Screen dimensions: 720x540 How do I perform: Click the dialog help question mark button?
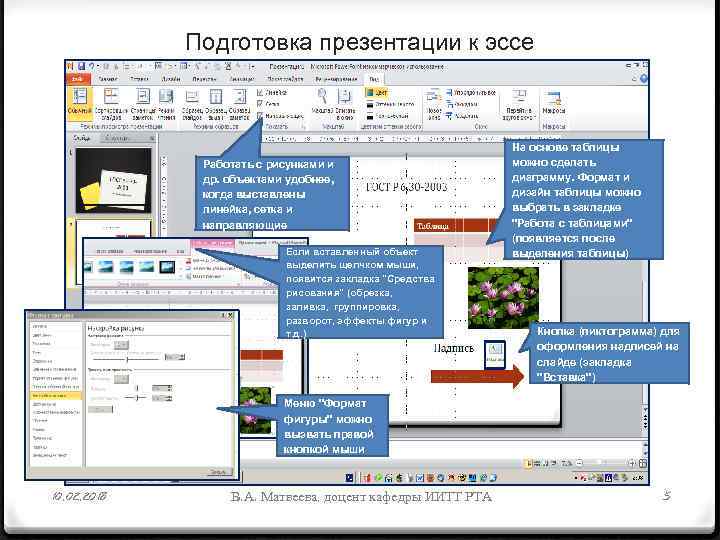click(223, 315)
